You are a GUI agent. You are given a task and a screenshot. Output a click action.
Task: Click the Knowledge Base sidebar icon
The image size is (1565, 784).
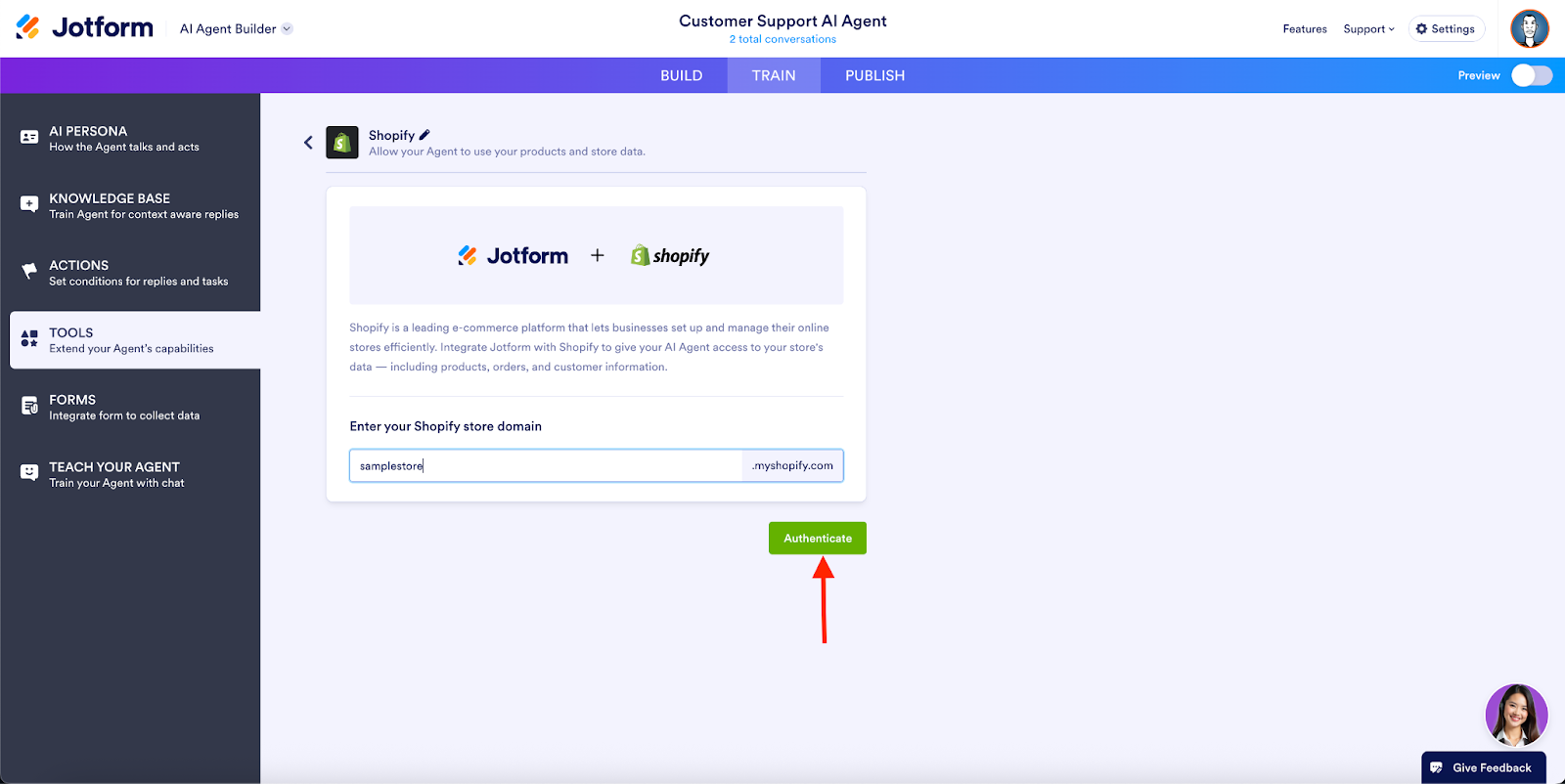point(29,204)
